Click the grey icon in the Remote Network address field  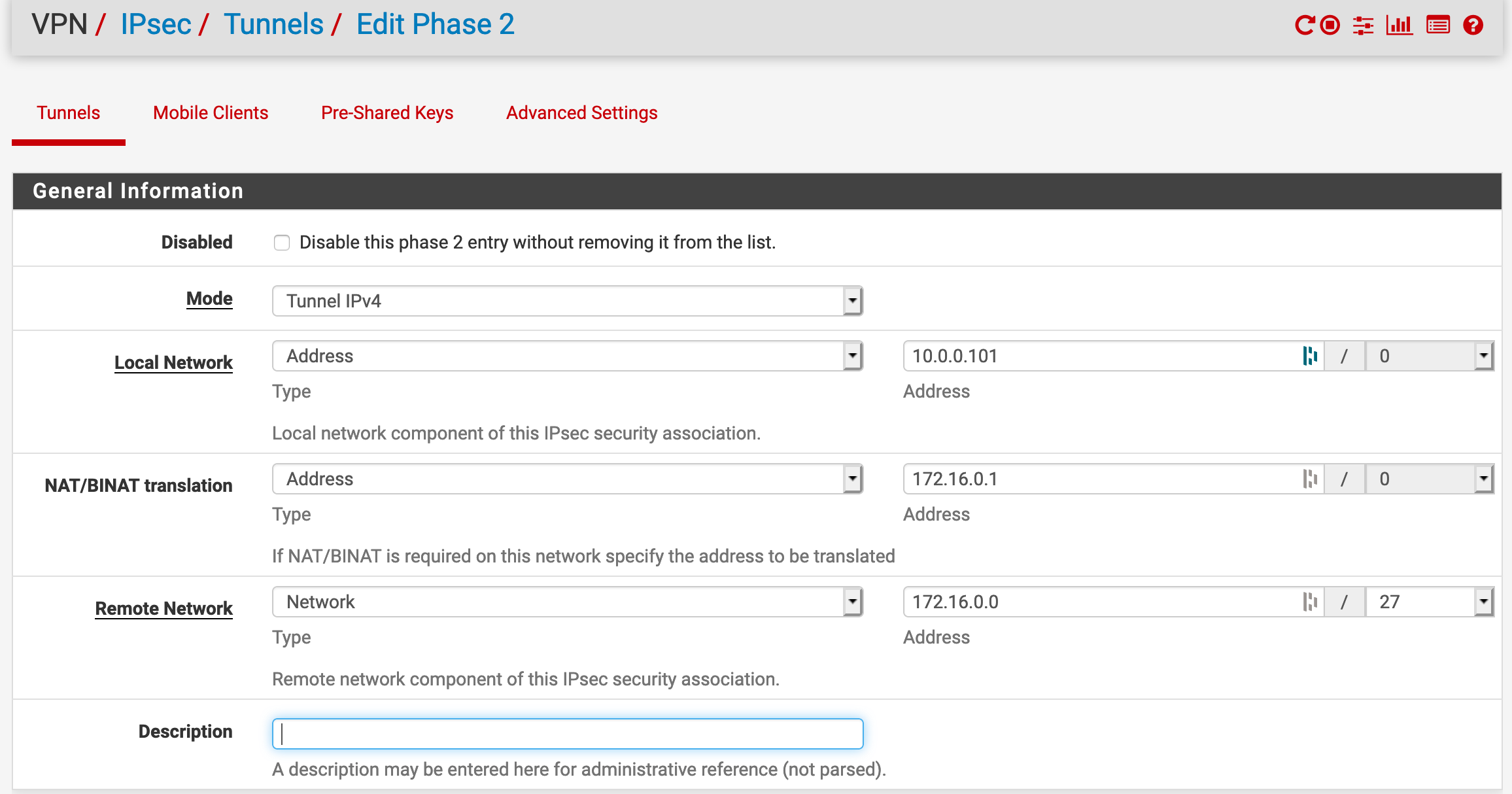point(1310,602)
